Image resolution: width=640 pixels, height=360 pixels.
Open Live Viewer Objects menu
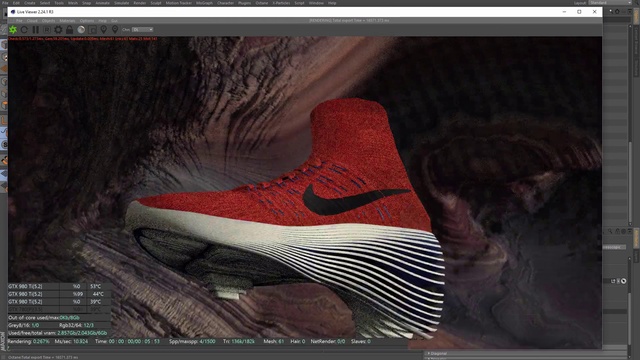(48, 21)
